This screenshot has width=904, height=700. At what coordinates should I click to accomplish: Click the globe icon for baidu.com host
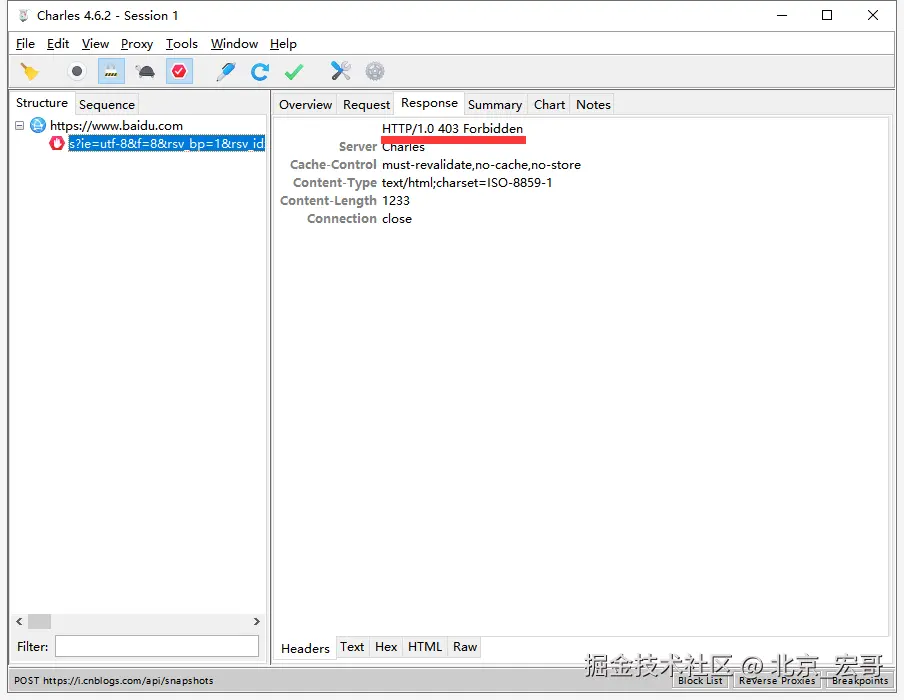[x=38, y=125]
